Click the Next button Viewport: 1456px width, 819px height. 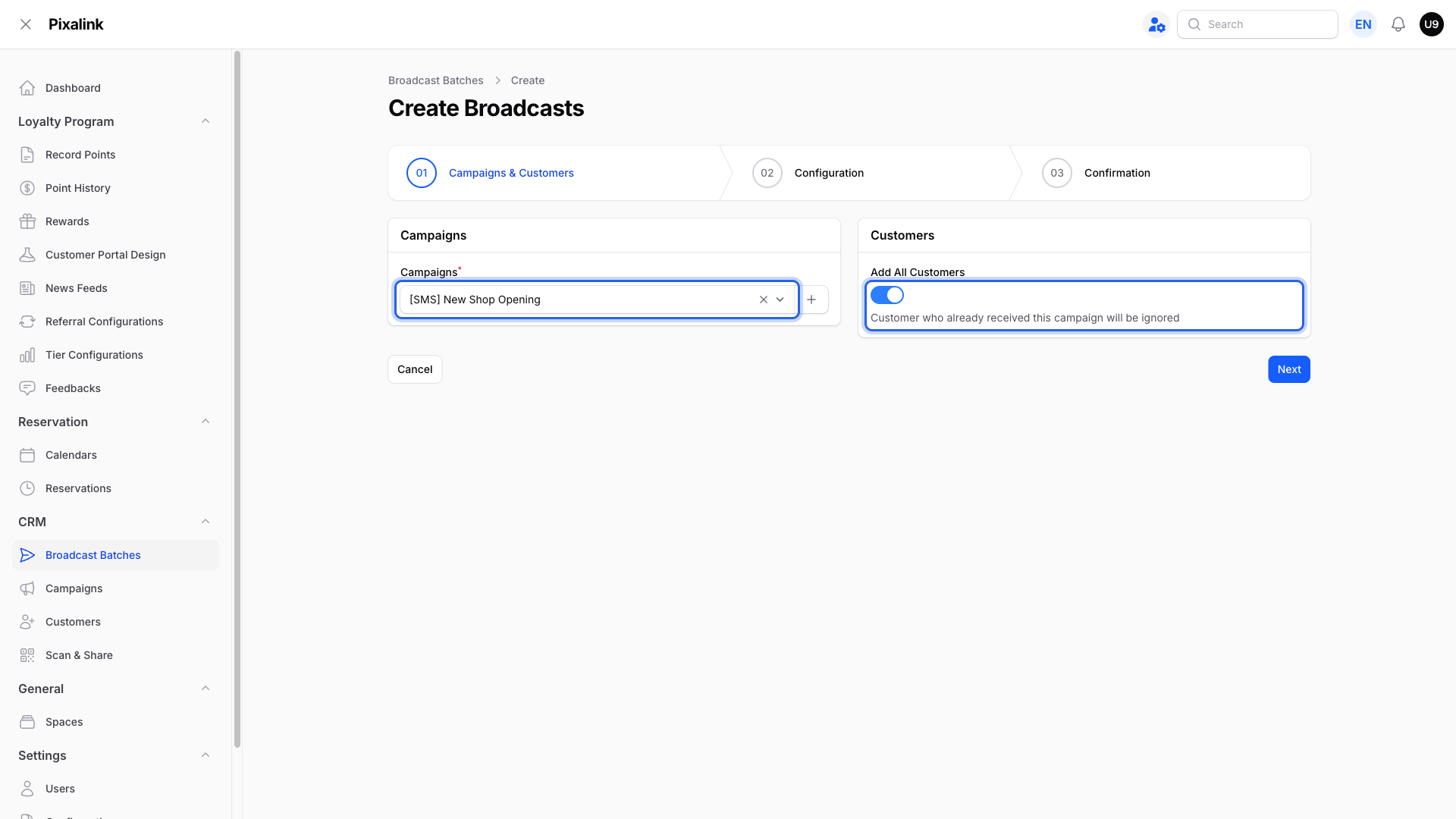pos(1288,369)
